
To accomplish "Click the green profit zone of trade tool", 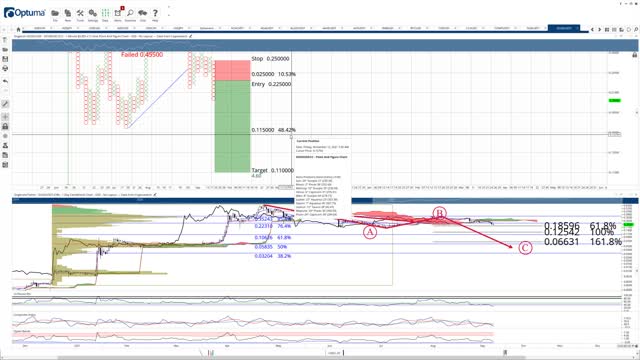I will (x=232, y=126).
